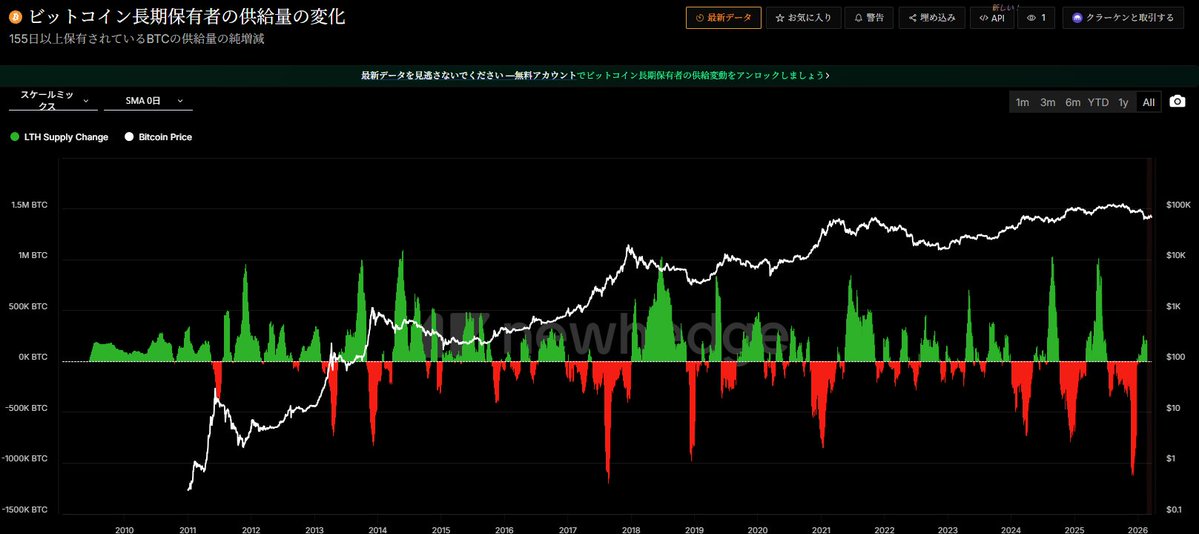1199x534 pixels.
Task: Click the $0.1 price axis label
Action: pyautogui.click(x=1174, y=510)
